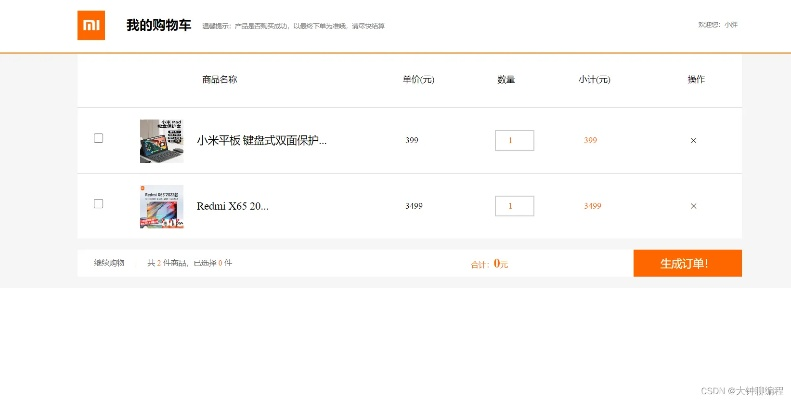Image resolution: width=791 pixels, height=400 pixels.
Task: Click the orange Mi logo
Action: pyautogui.click(x=91, y=25)
